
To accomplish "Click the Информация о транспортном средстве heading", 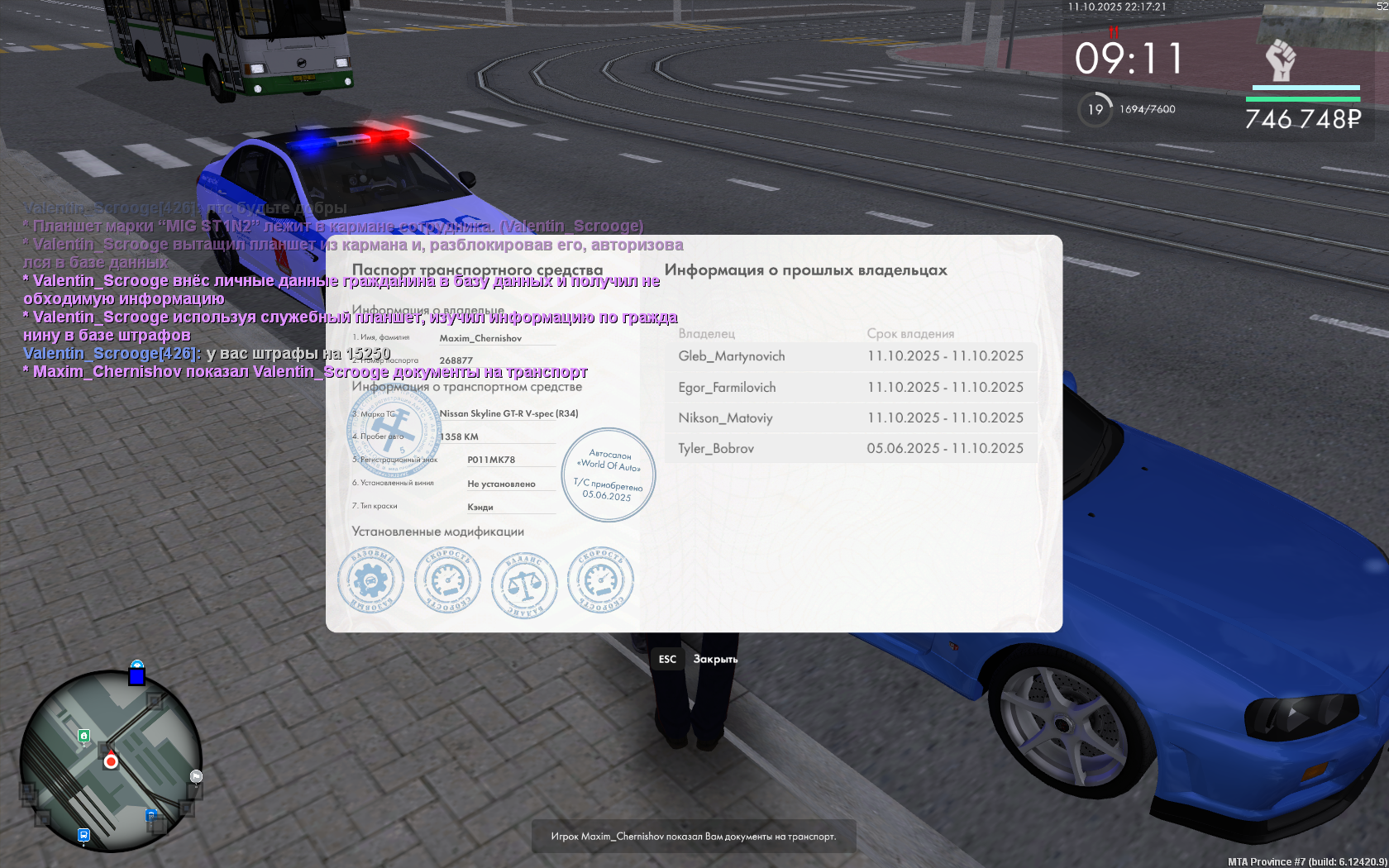I will pyautogui.click(x=467, y=387).
